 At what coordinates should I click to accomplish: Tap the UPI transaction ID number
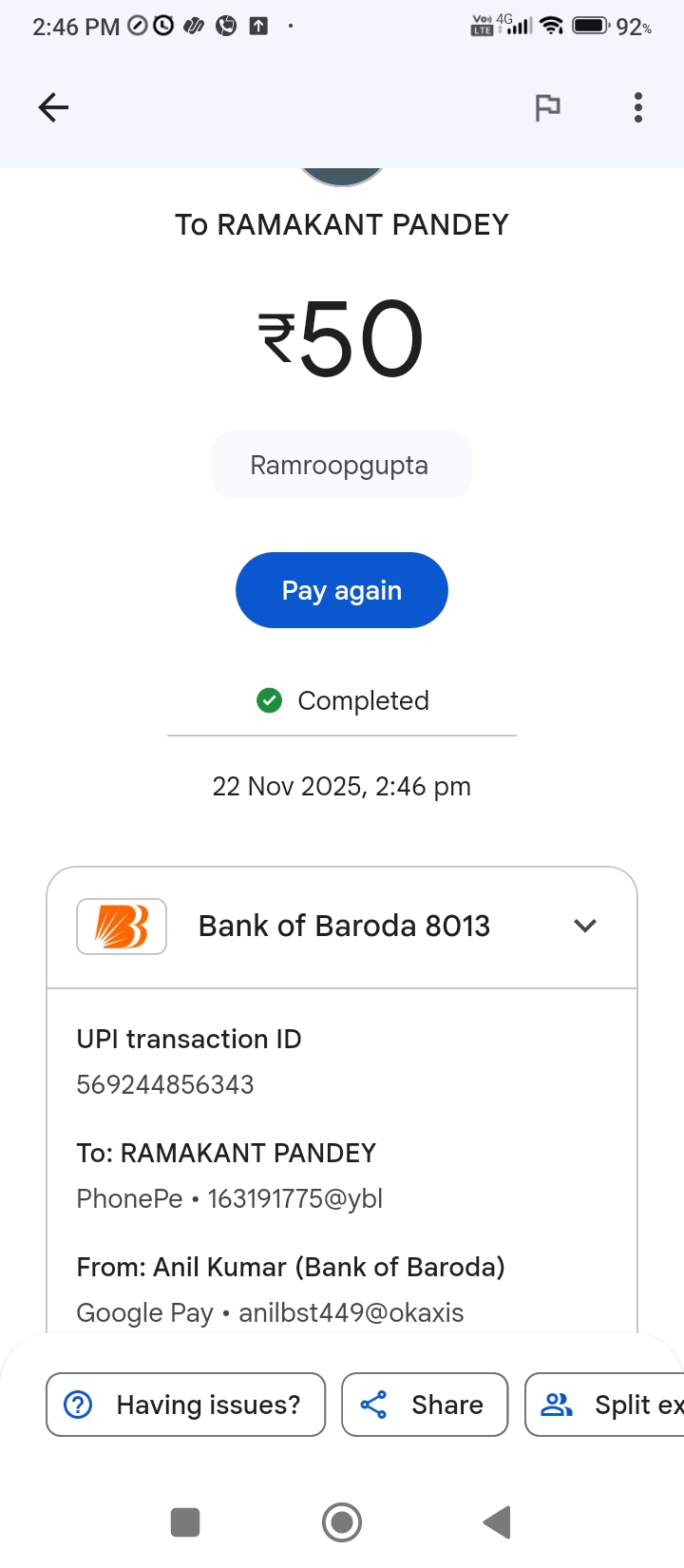pyautogui.click(x=165, y=1085)
